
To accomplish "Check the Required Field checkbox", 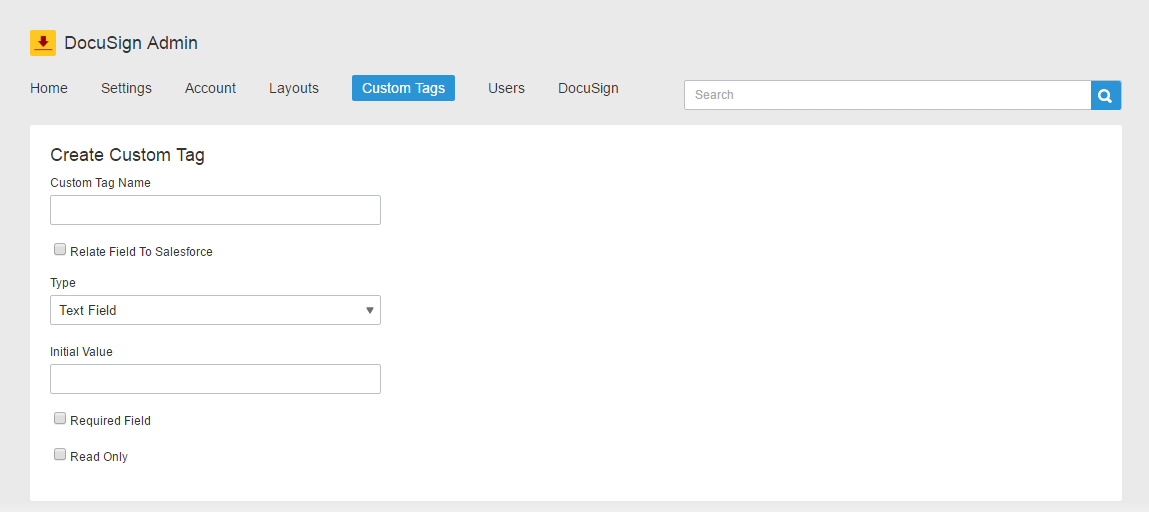I will [60, 419].
